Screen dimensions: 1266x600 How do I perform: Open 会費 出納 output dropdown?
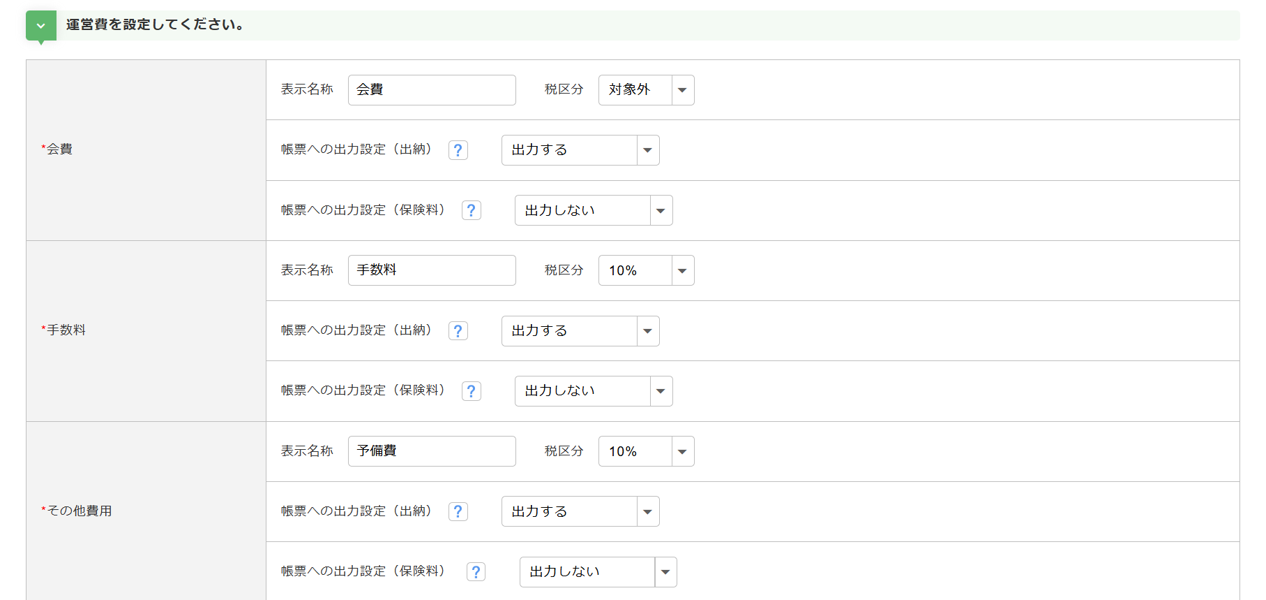click(580, 150)
